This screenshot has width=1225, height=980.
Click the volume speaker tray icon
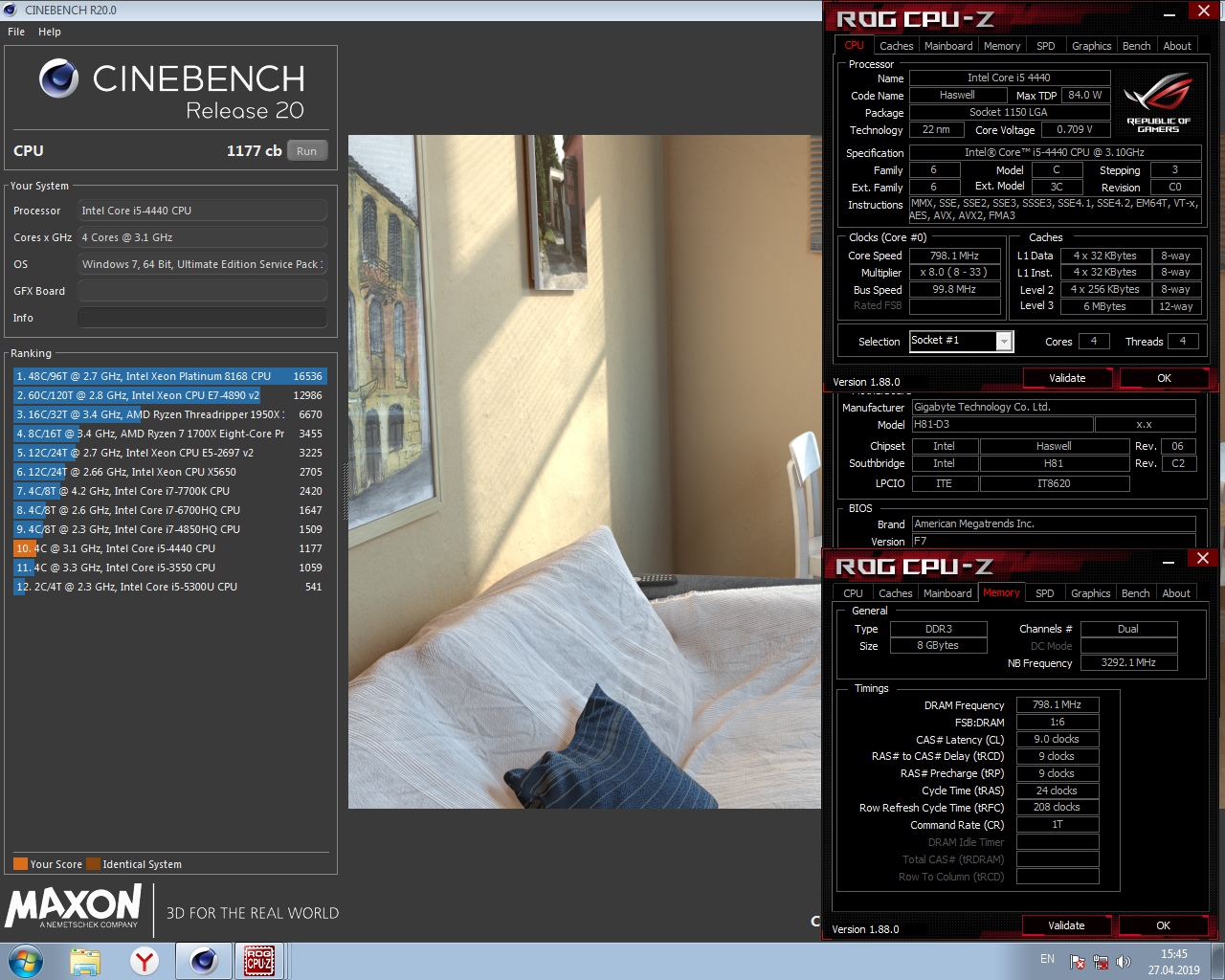(x=1124, y=961)
